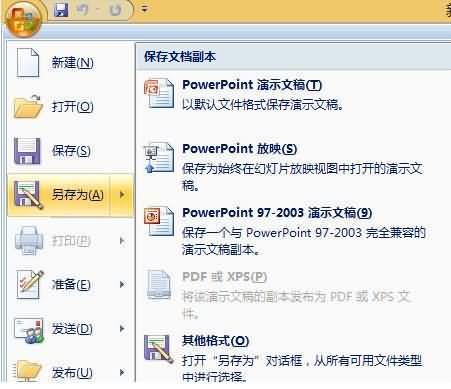The image size is (451, 389).
Task: Select the 发布(U) menu entry
Action: 70,372
